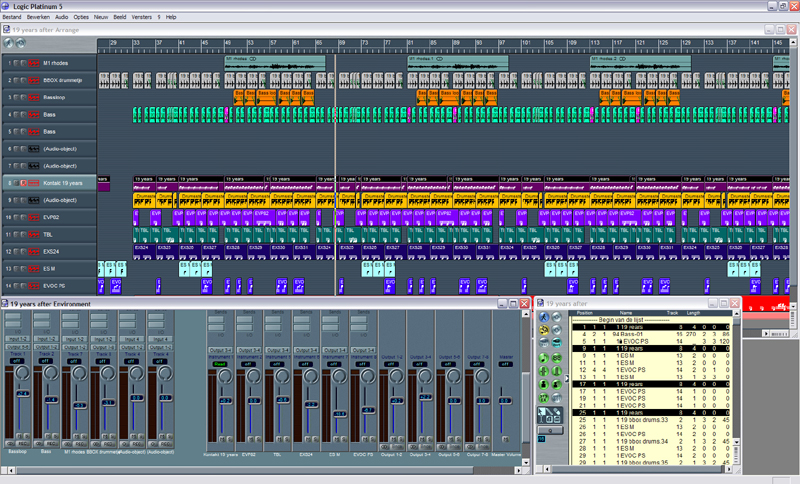Image resolution: width=800 pixels, height=484 pixels.
Task: Click the black audio icon of track 6
Action: (x=34, y=149)
